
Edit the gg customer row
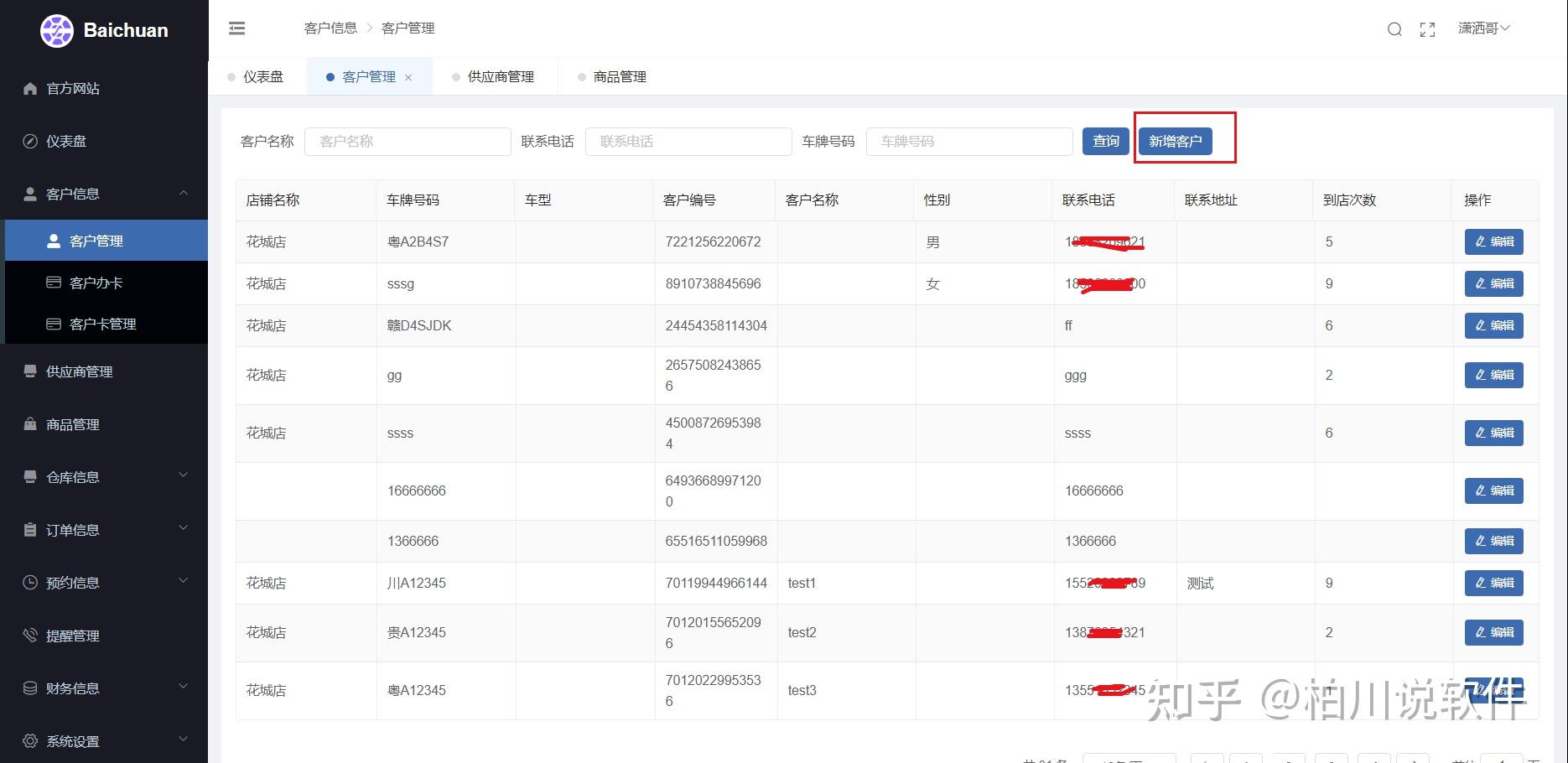(x=1493, y=375)
